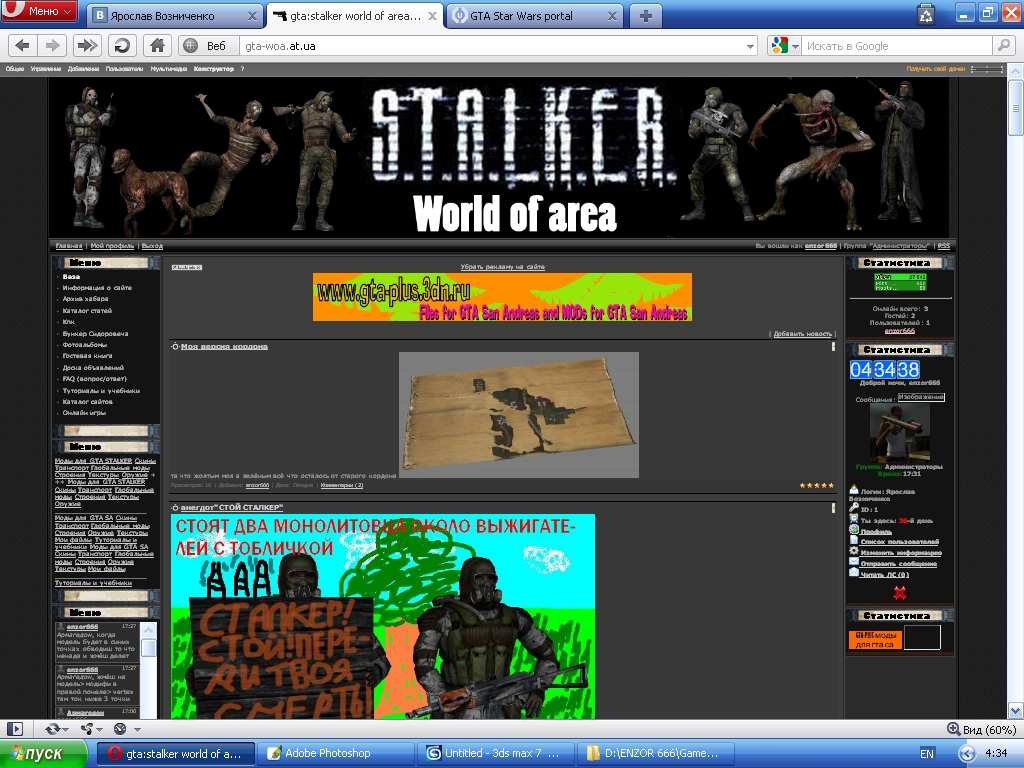
Task: Click the magnifier search button
Action: tap(1002, 45)
